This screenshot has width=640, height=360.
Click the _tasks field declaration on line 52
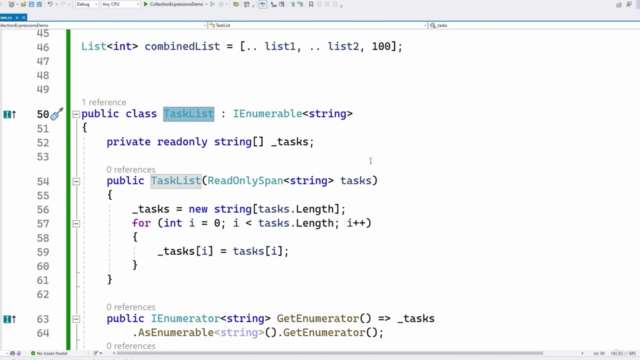coord(289,142)
